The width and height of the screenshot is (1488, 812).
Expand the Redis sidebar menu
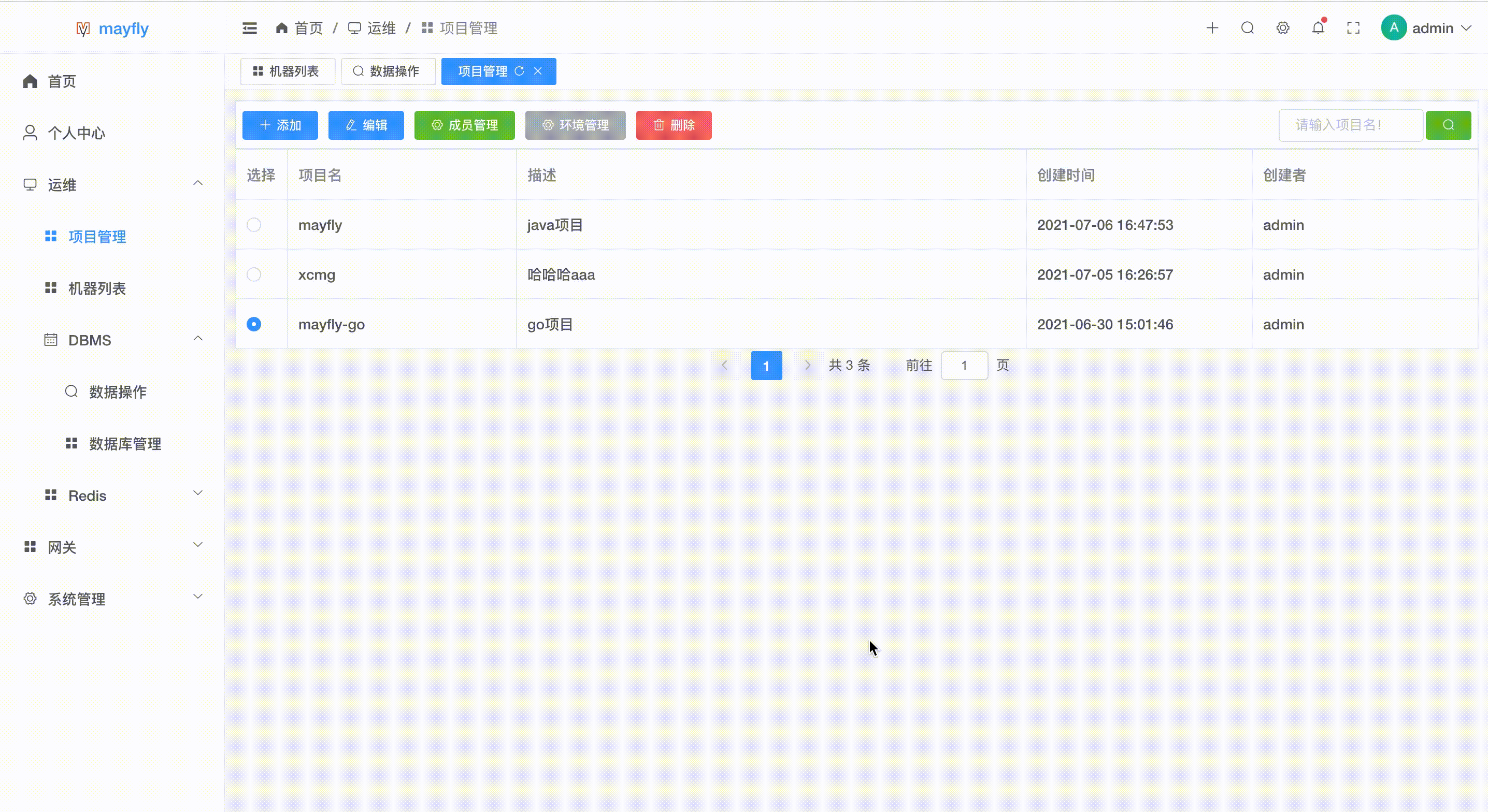point(86,496)
